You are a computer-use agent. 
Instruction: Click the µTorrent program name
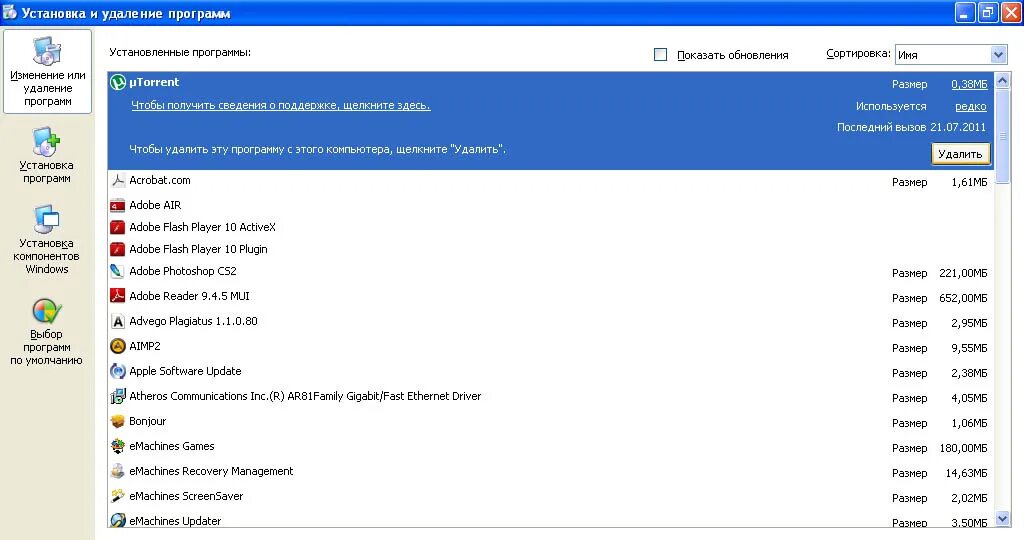point(154,82)
